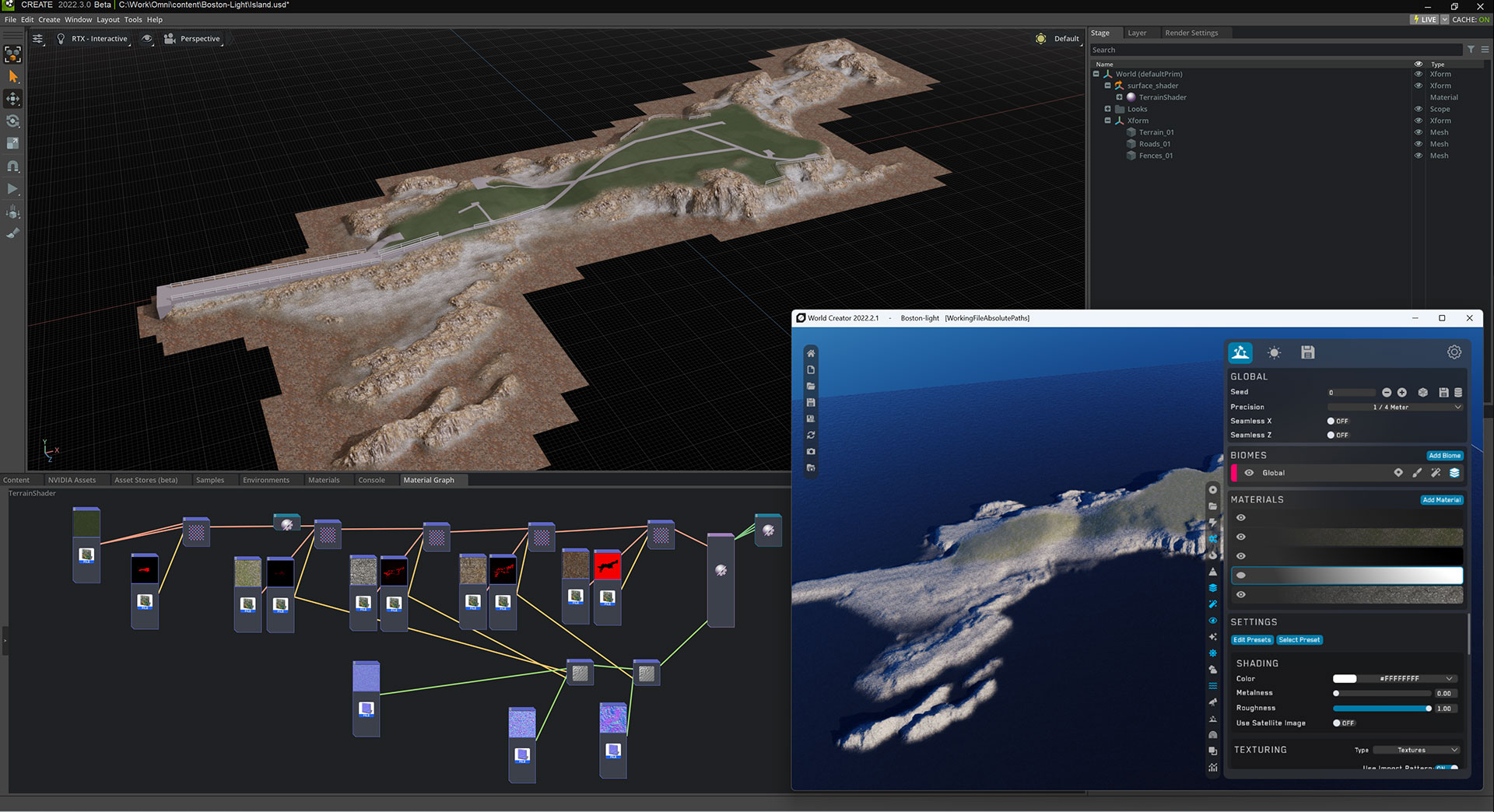Open the Window menu
Screen dimensions: 1494x812
pyautogui.click(x=78, y=19)
